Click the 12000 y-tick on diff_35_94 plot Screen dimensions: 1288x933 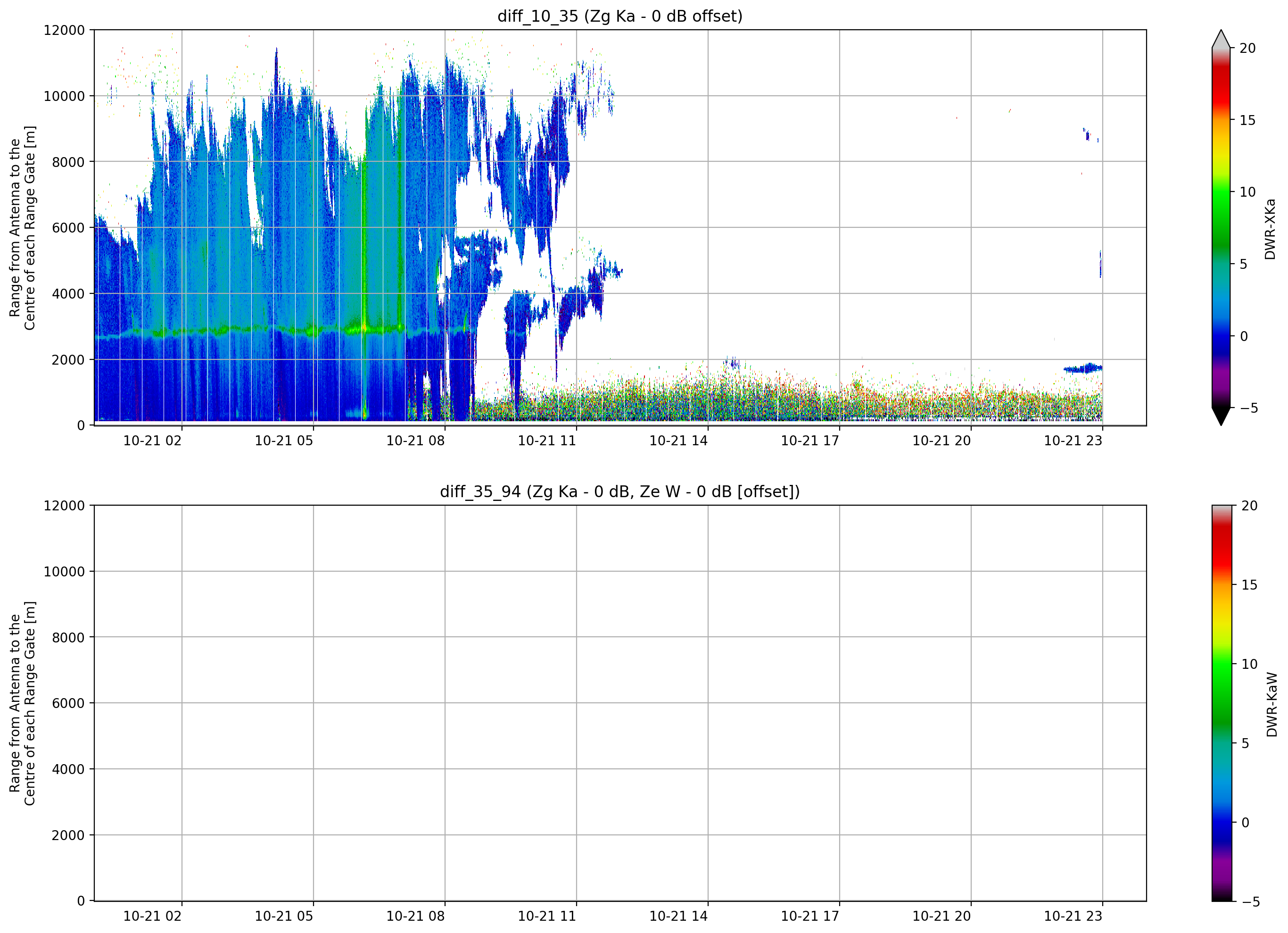click(64, 506)
